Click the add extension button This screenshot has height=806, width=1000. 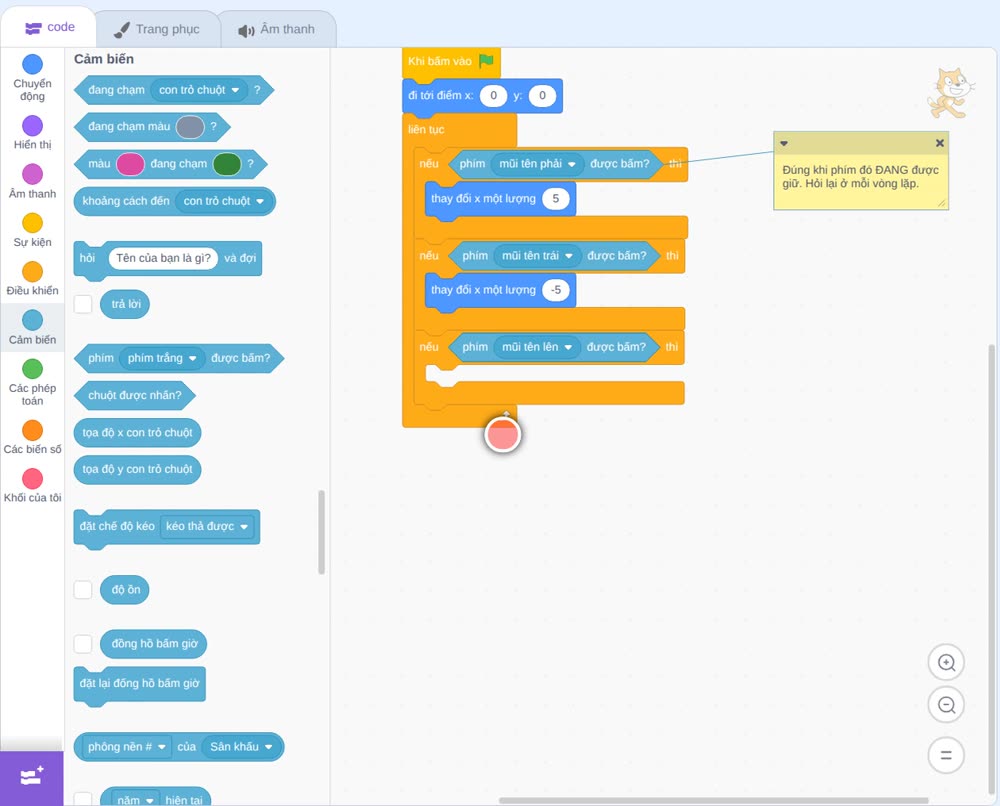(32, 778)
